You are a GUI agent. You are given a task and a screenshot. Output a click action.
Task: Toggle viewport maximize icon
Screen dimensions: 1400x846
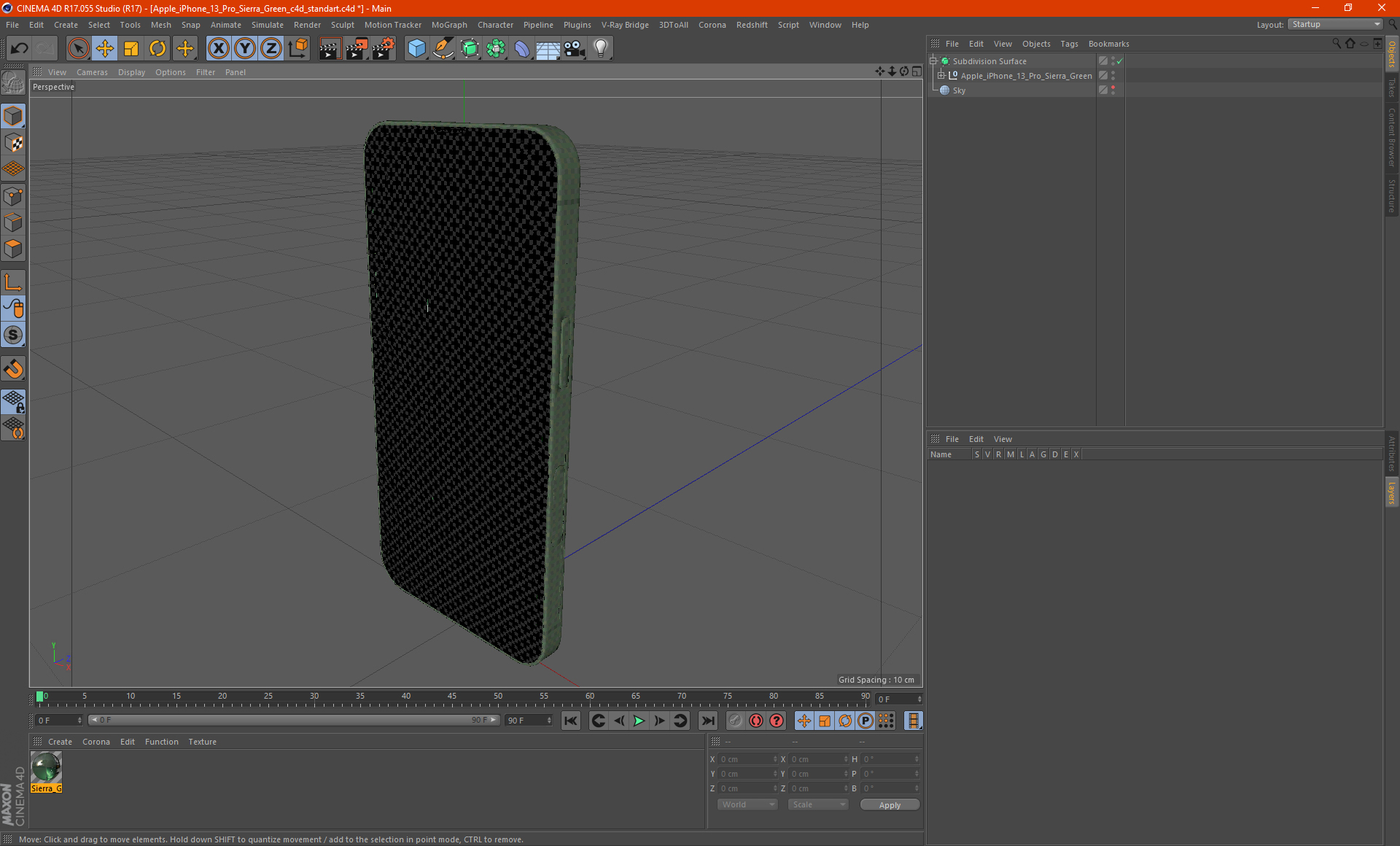917,71
